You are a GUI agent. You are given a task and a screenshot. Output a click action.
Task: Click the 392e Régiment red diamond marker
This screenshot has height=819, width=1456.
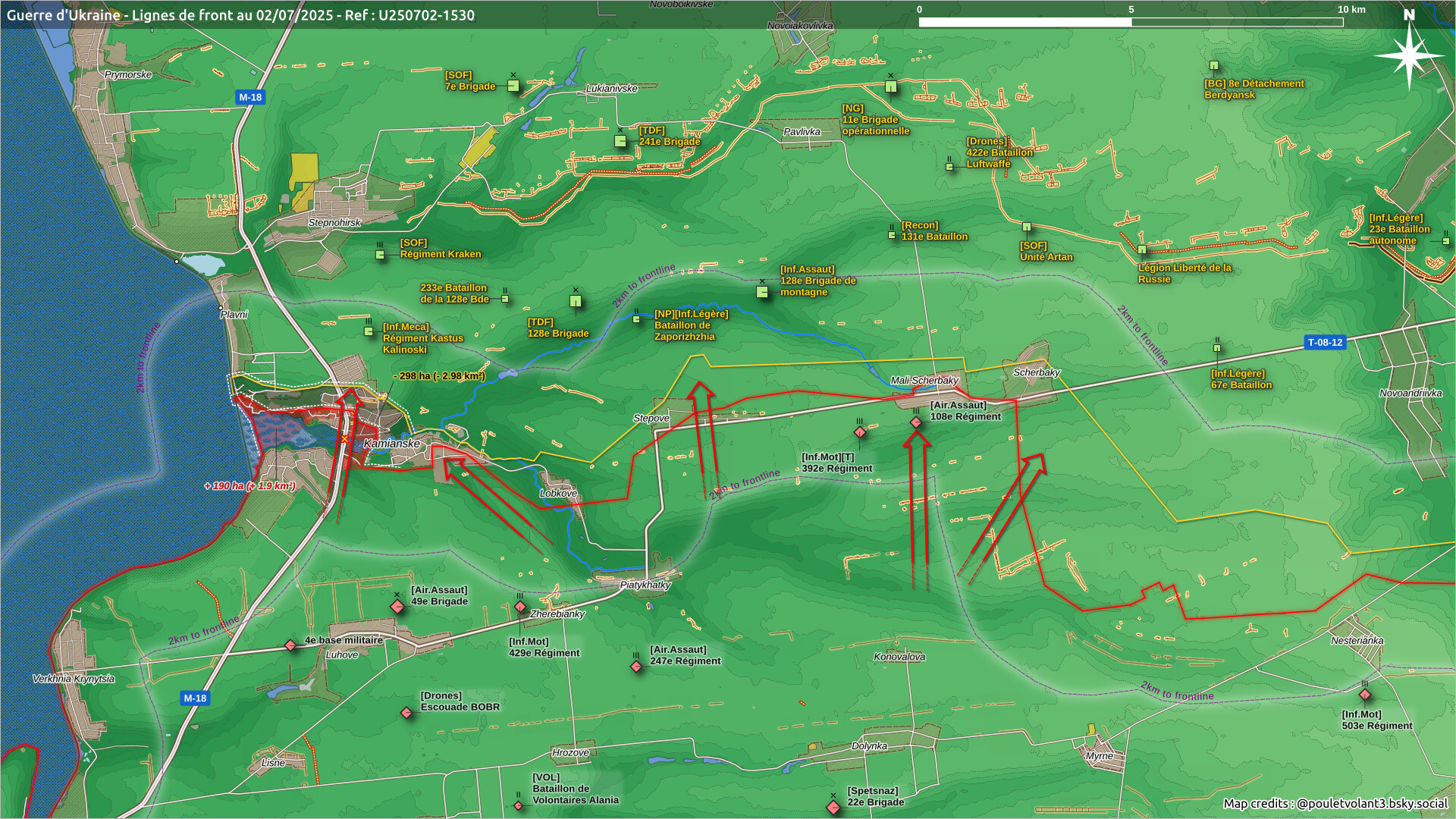tap(860, 432)
